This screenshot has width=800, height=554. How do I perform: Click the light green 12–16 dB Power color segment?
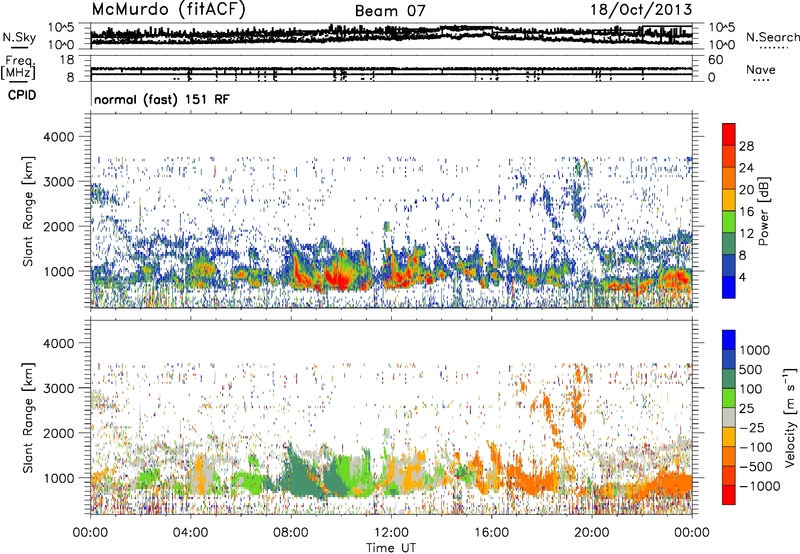click(x=729, y=221)
